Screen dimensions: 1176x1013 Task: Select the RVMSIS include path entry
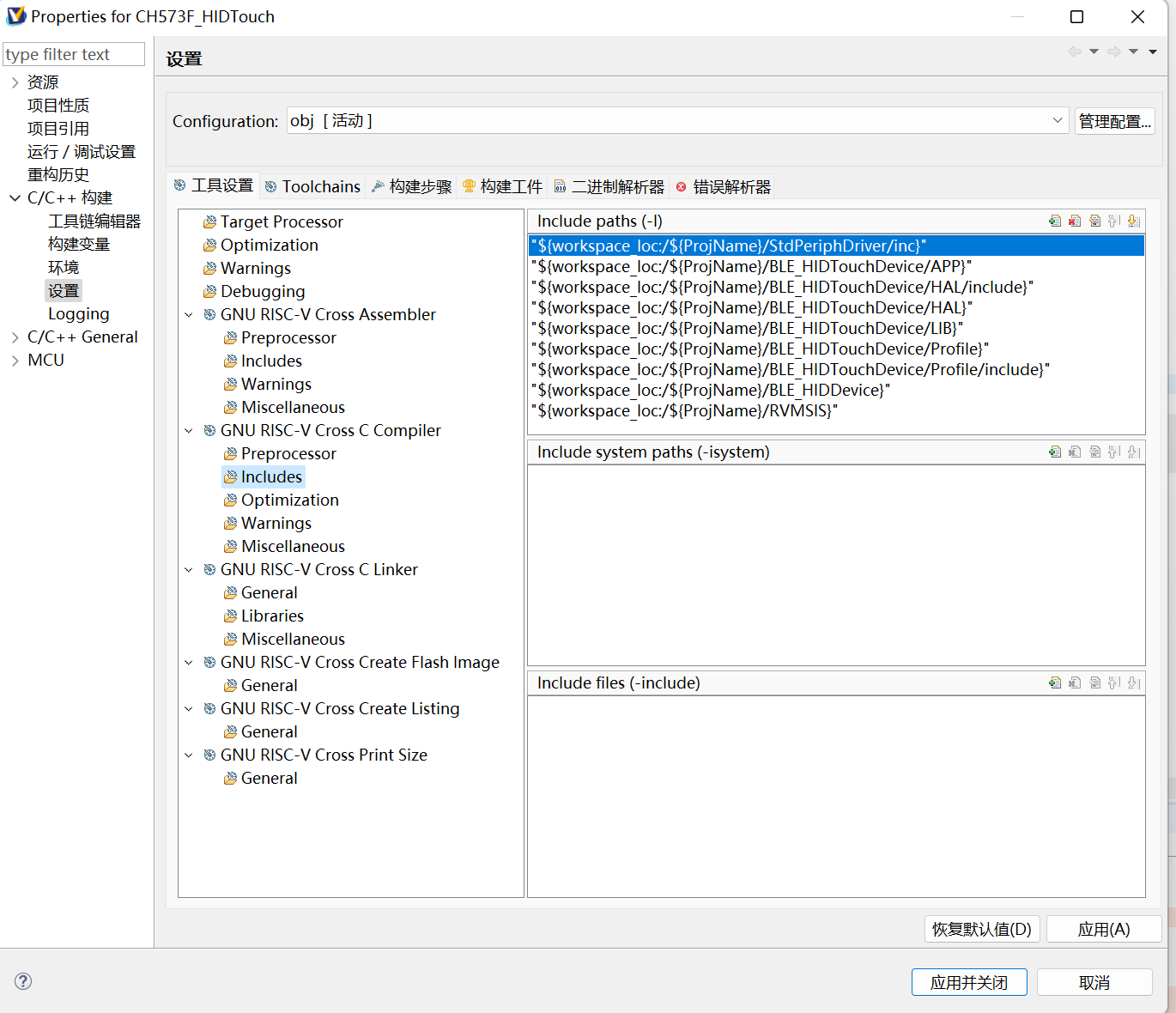click(684, 411)
